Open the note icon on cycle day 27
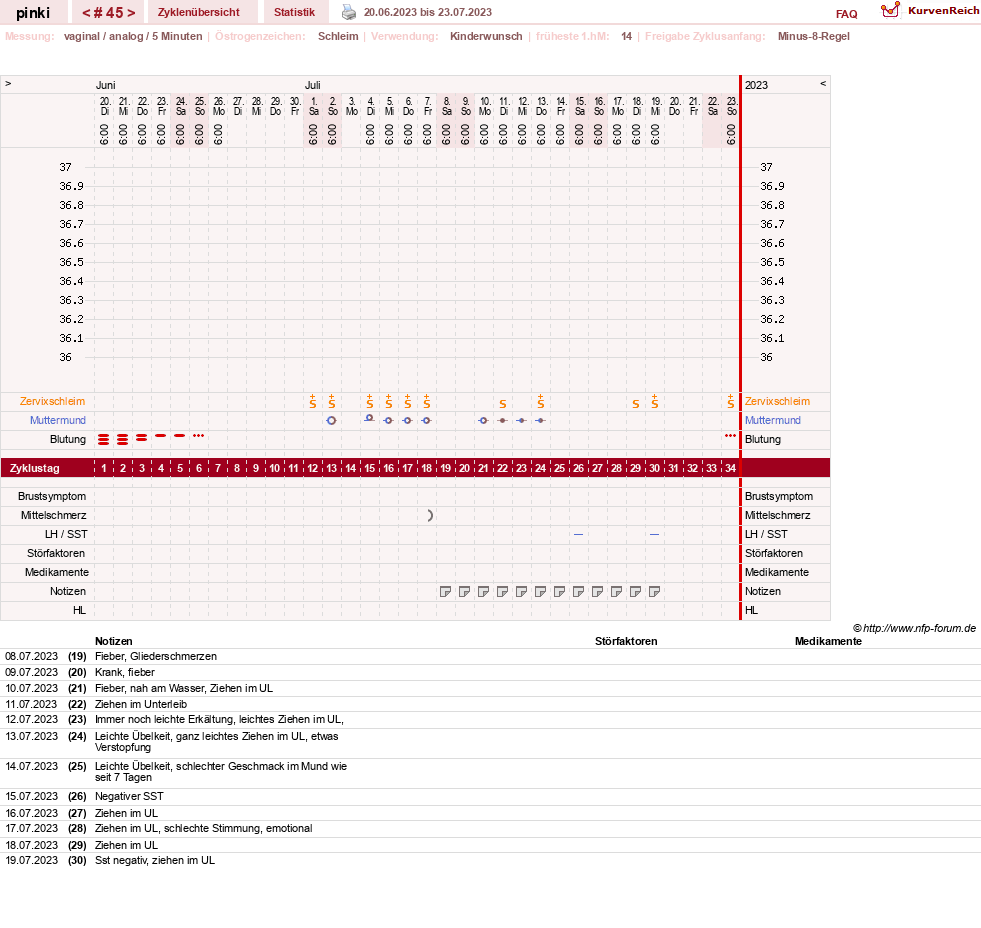This screenshot has width=981, height=928. [x=597, y=591]
